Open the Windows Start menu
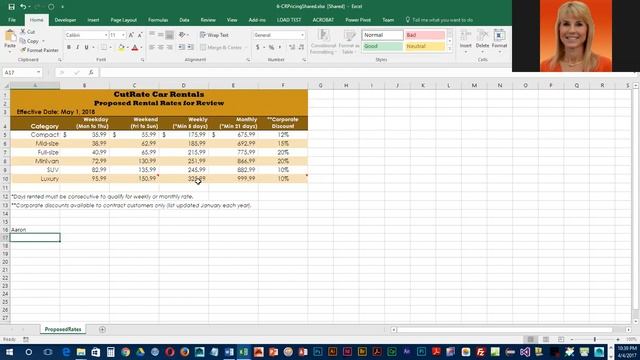Screen dimensions: 640x360 (9, 352)
